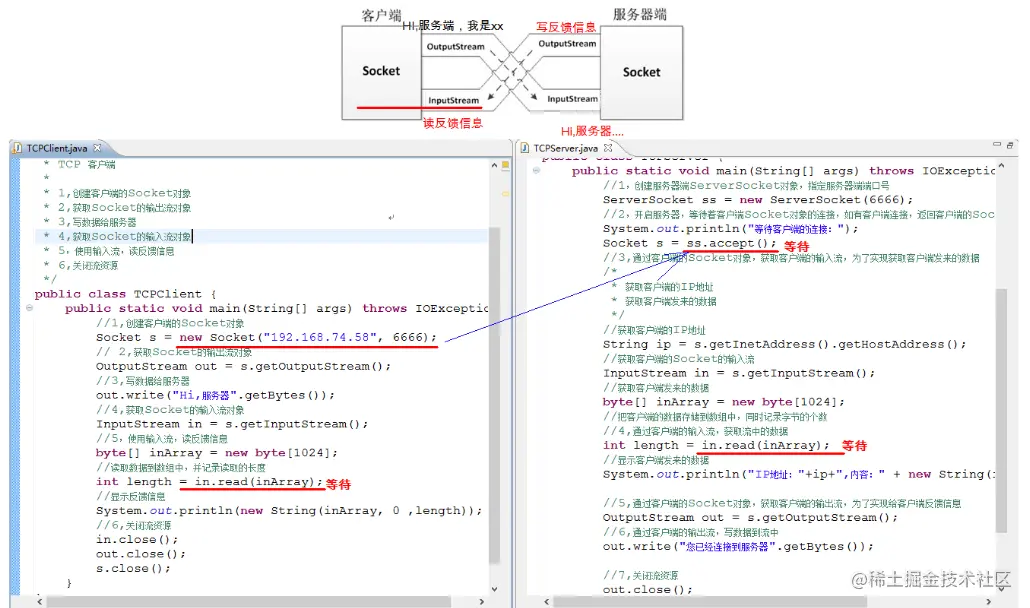Click the Java file icon on TCPServer.java tab
This screenshot has height=608, width=1030.
(525, 148)
